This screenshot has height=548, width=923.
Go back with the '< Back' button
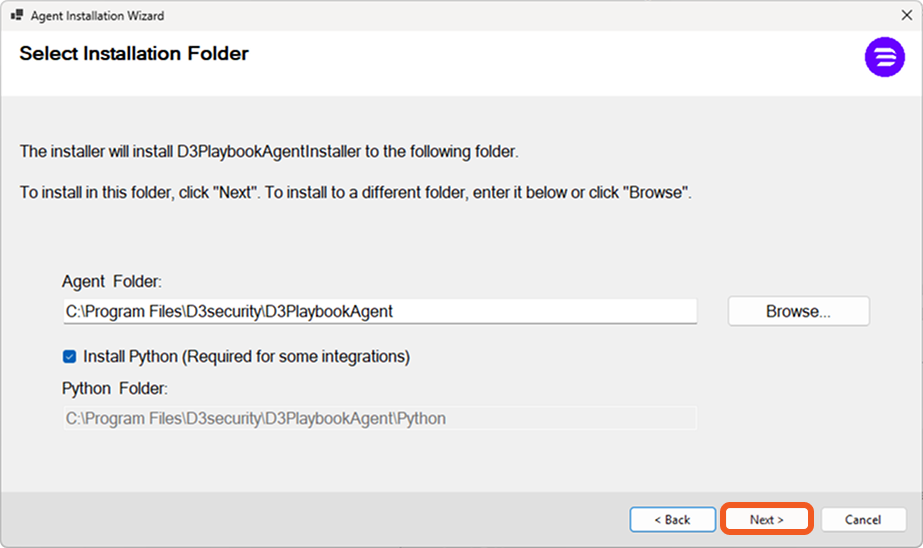[x=672, y=520]
